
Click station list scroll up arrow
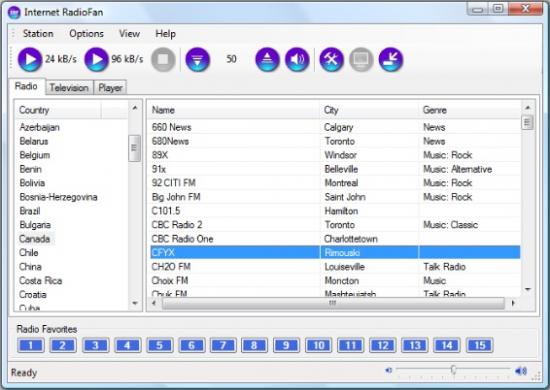click(528, 108)
